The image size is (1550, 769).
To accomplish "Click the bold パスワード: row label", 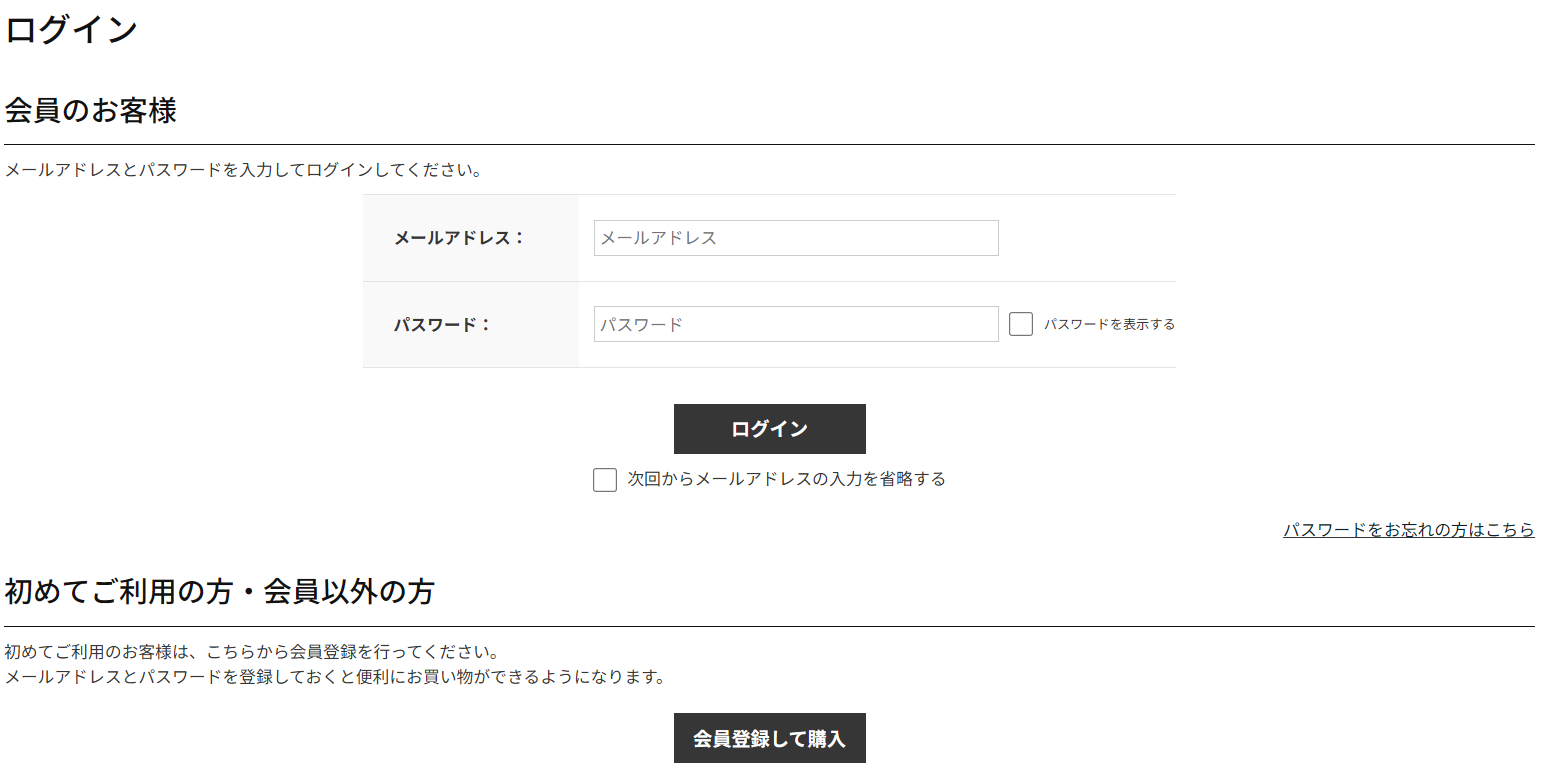I will tap(442, 324).
